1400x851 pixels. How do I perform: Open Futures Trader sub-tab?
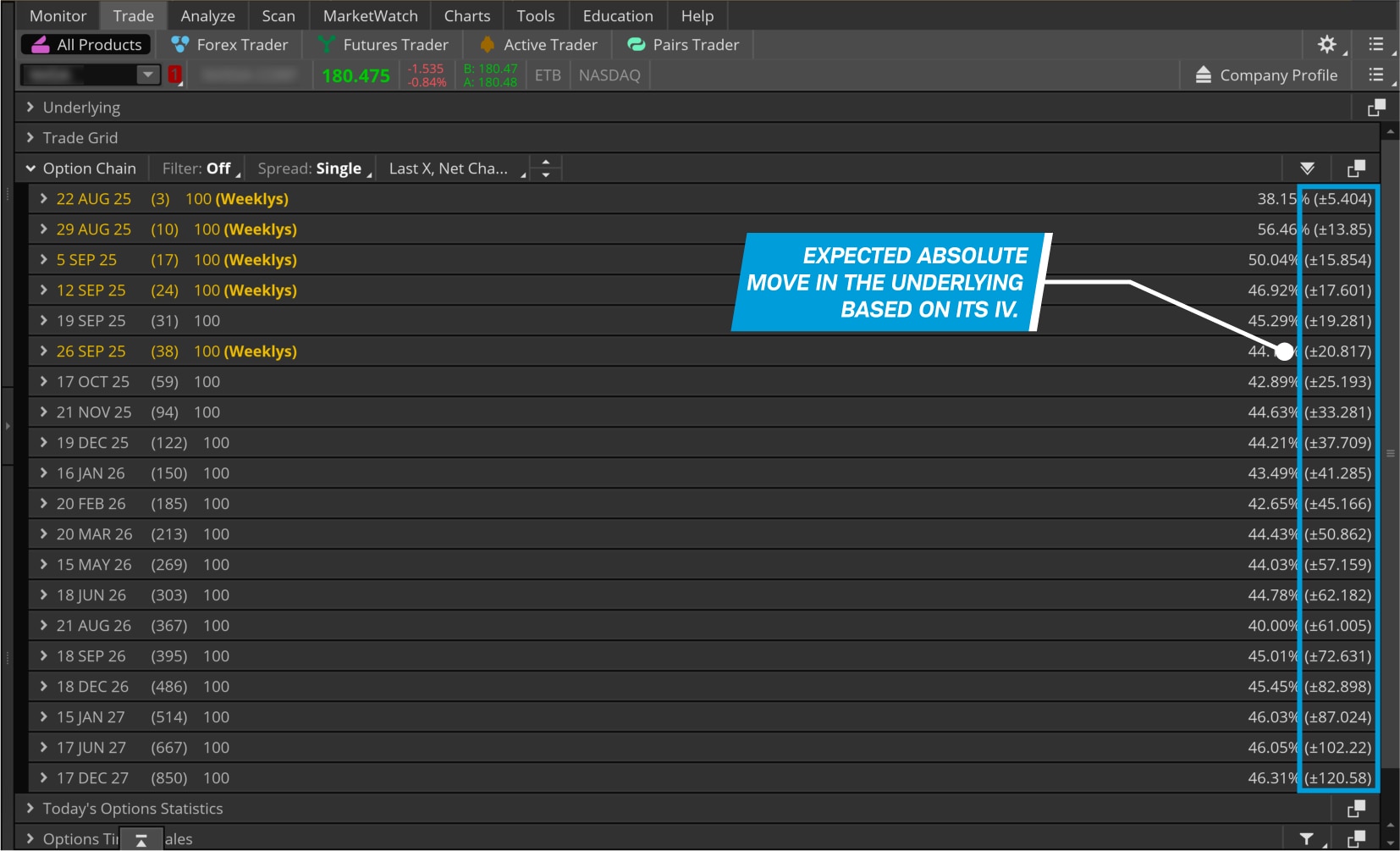click(383, 45)
